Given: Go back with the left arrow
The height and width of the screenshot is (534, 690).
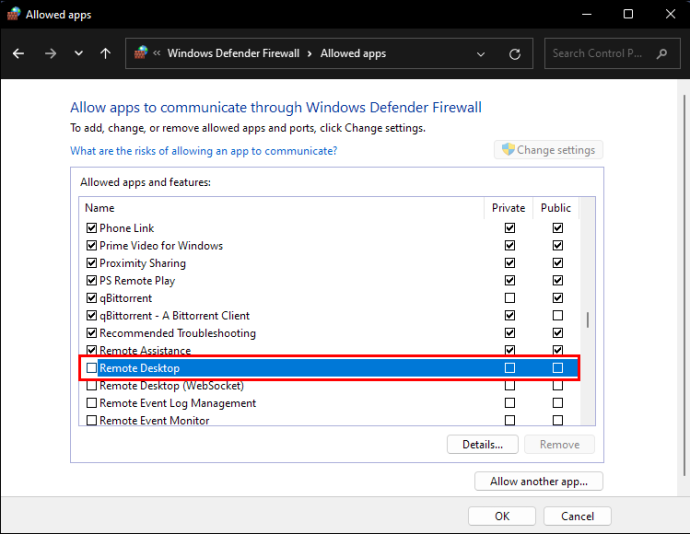Looking at the screenshot, I should tap(18, 54).
